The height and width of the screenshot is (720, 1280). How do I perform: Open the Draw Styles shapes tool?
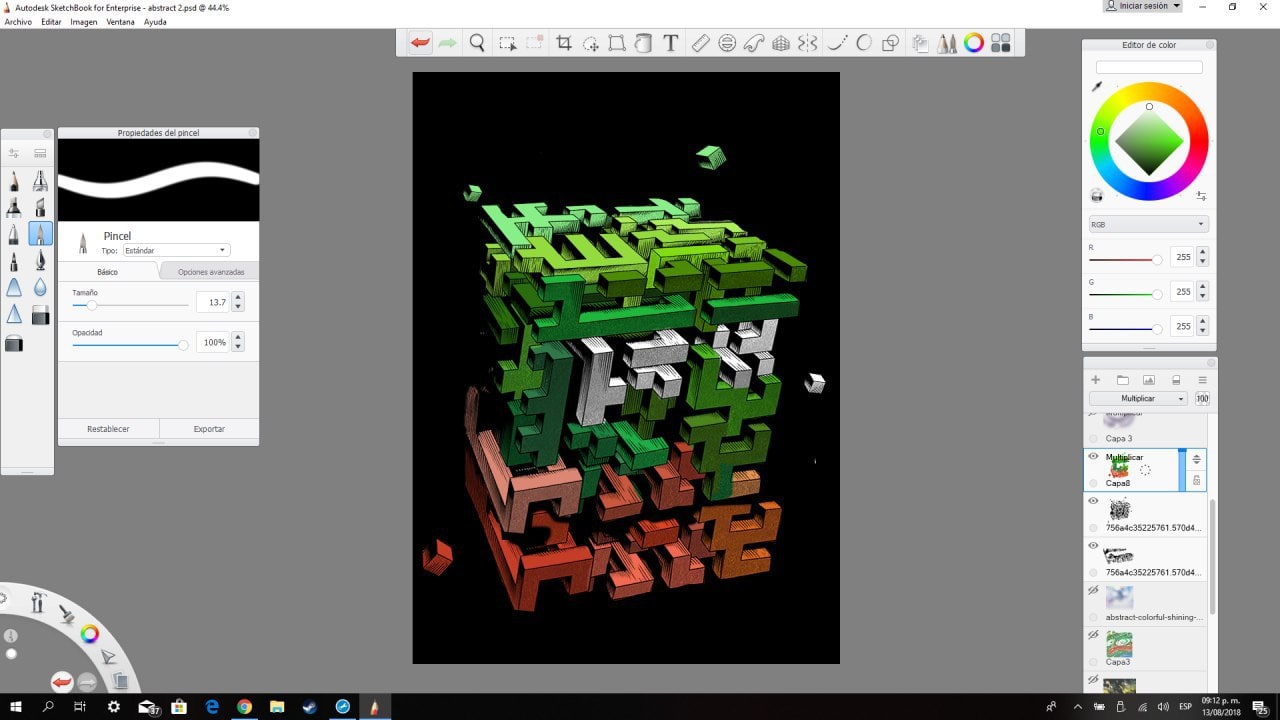tap(890, 43)
